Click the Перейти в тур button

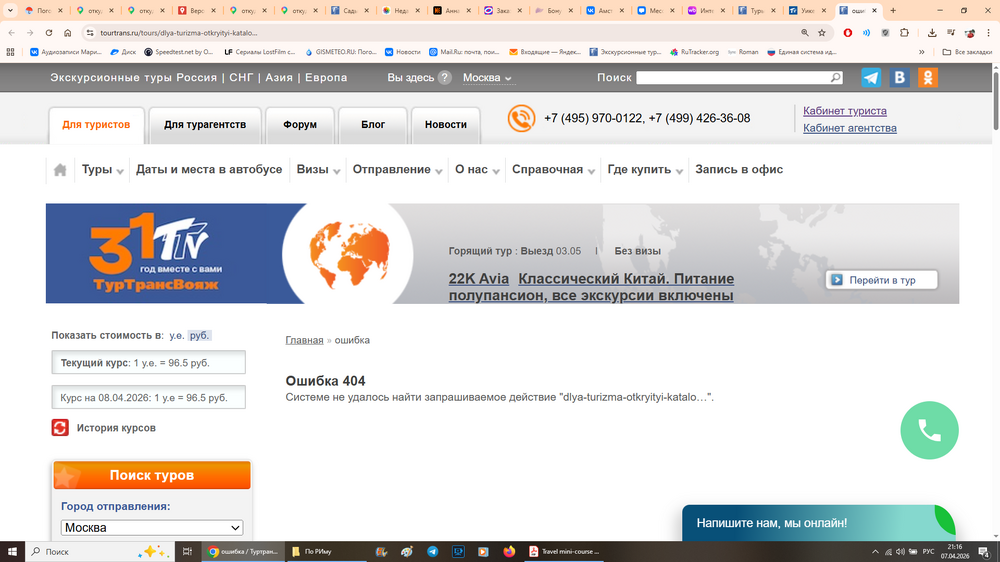pyautogui.click(x=882, y=280)
